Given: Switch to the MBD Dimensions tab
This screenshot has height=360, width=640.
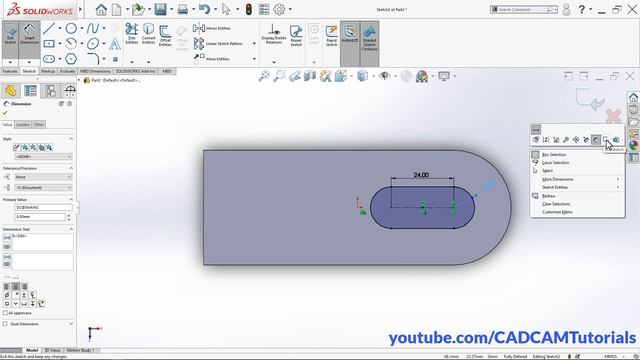Looking at the screenshot, I should [x=95, y=71].
